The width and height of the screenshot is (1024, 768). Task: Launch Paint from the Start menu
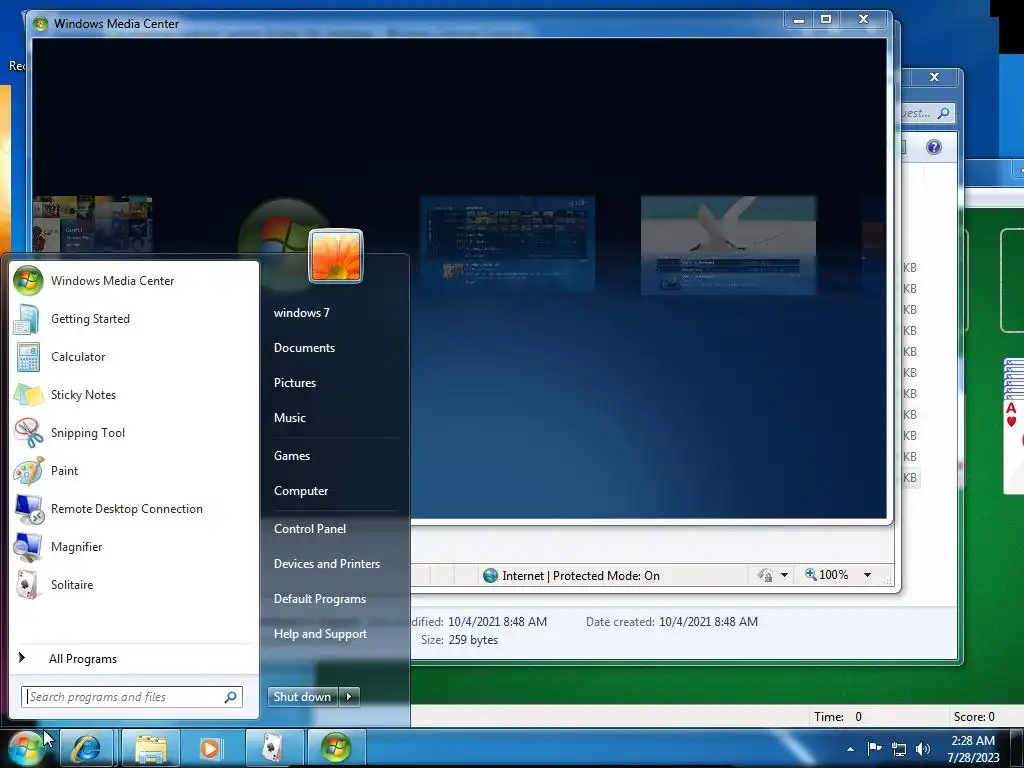135,470
